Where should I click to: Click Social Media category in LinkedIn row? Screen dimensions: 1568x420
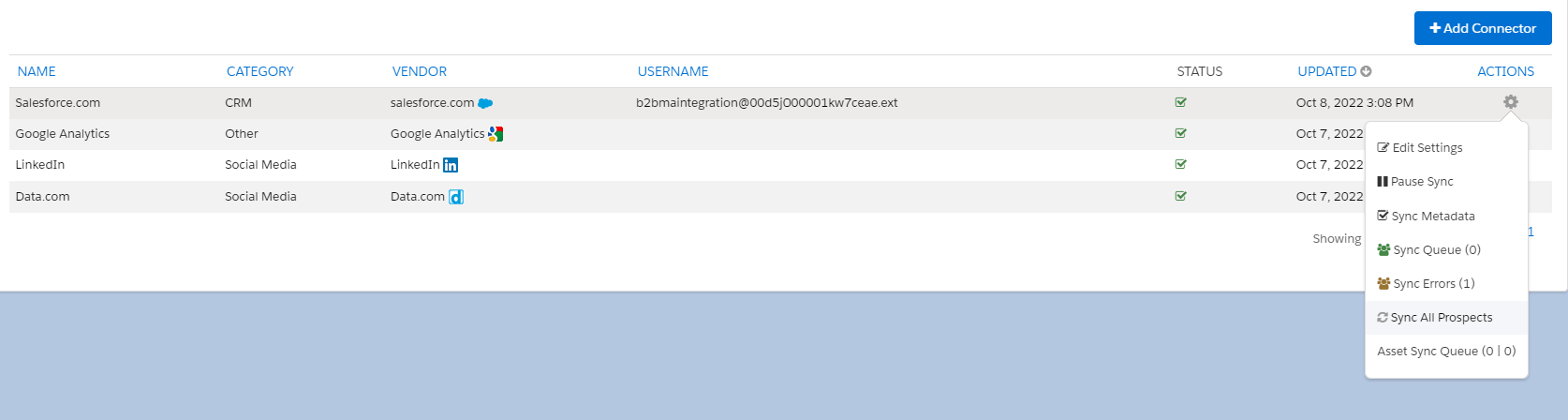(260, 165)
